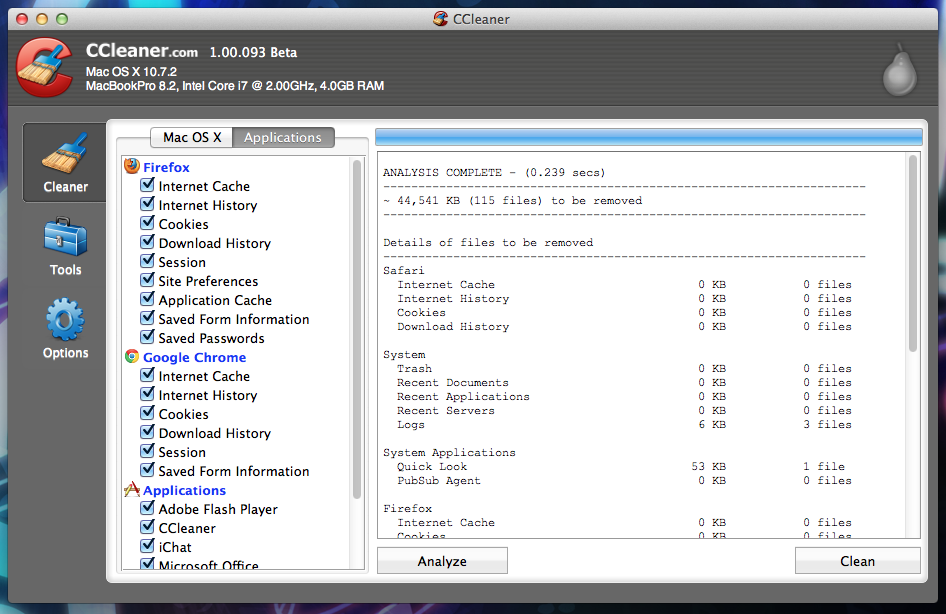
Task: Click the System heading in results
Action: click(404, 355)
